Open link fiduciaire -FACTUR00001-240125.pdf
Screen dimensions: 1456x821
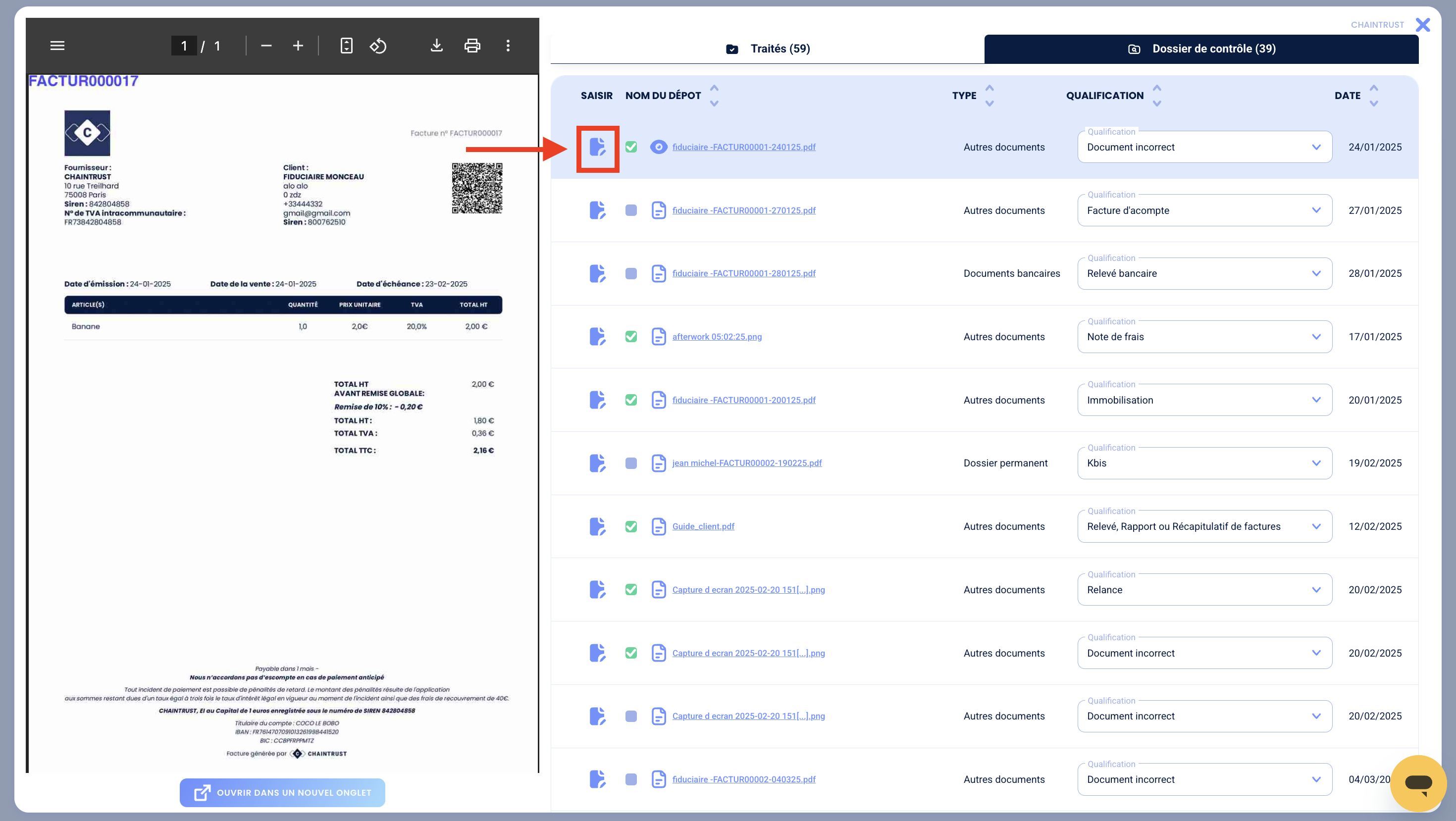click(x=744, y=147)
